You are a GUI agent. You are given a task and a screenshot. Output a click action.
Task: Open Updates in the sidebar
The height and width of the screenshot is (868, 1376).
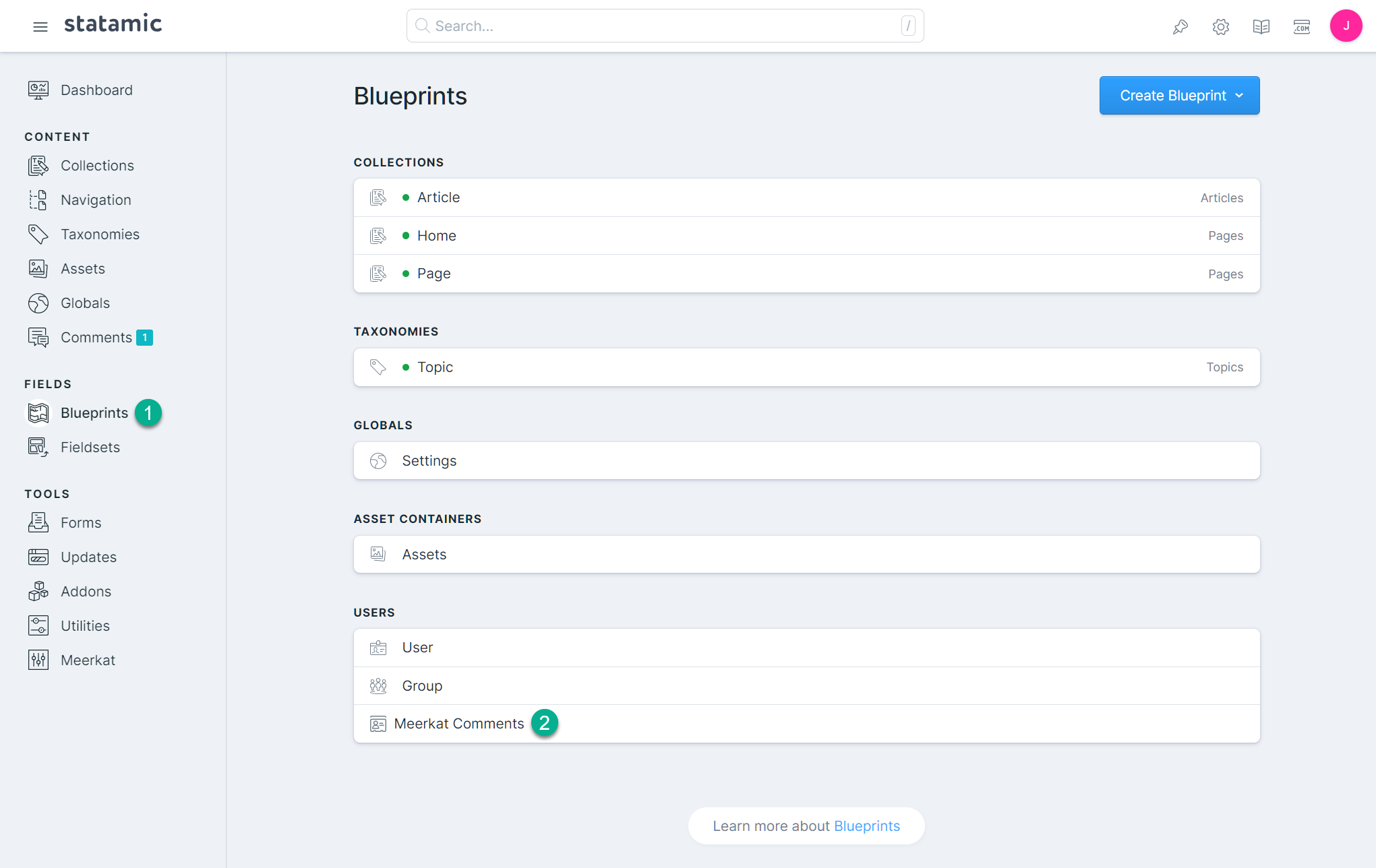pos(88,557)
